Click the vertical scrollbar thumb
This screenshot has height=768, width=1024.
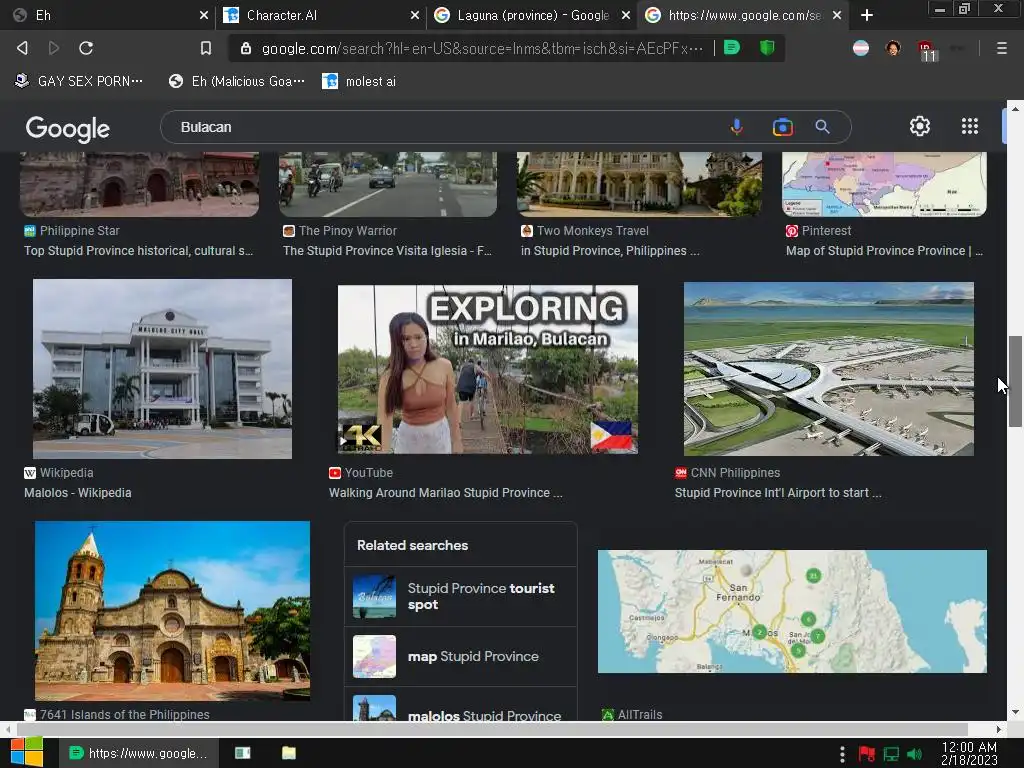pyautogui.click(x=1015, y=381)
